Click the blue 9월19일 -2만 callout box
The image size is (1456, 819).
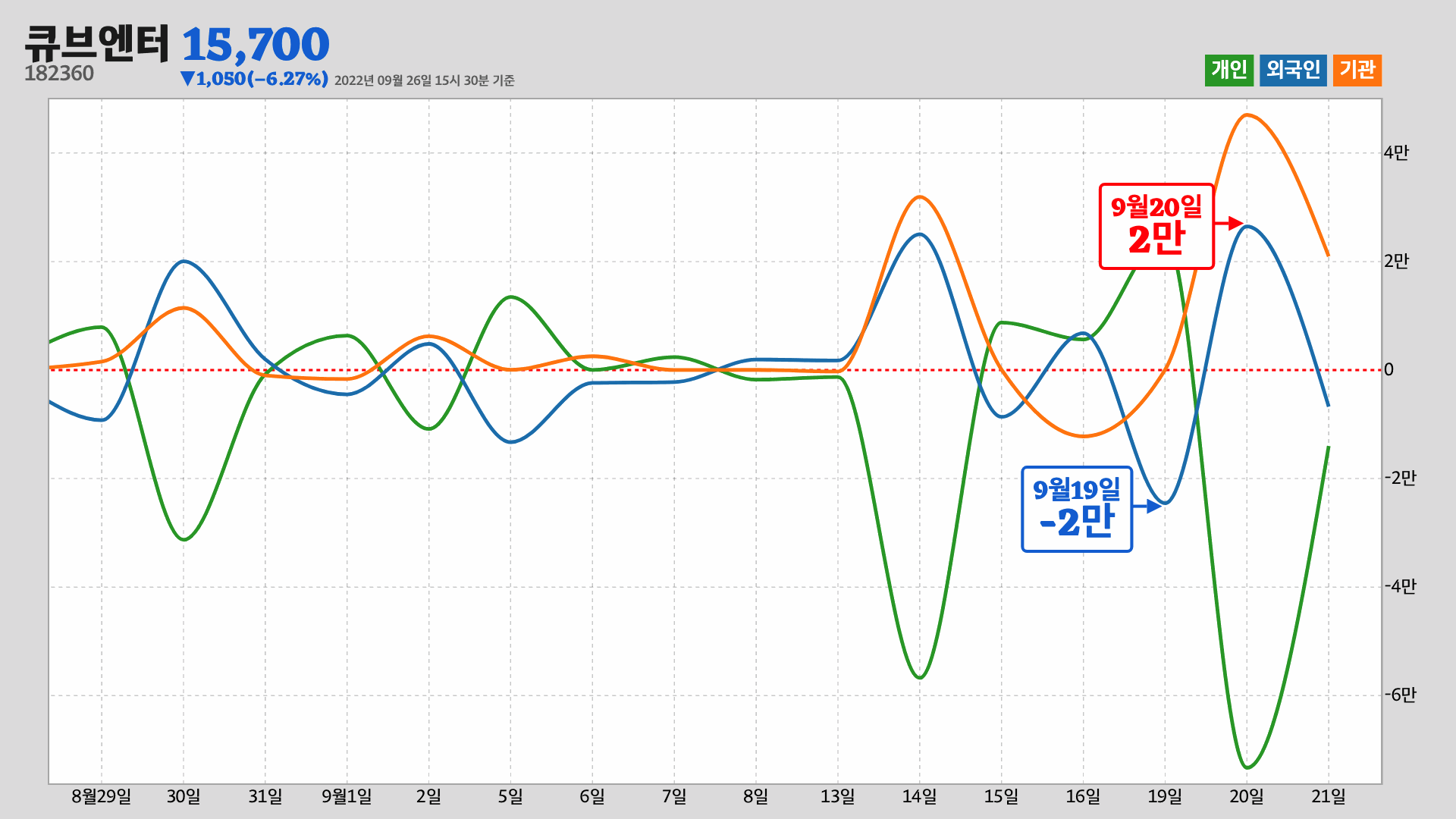(x=1077, y=509)
